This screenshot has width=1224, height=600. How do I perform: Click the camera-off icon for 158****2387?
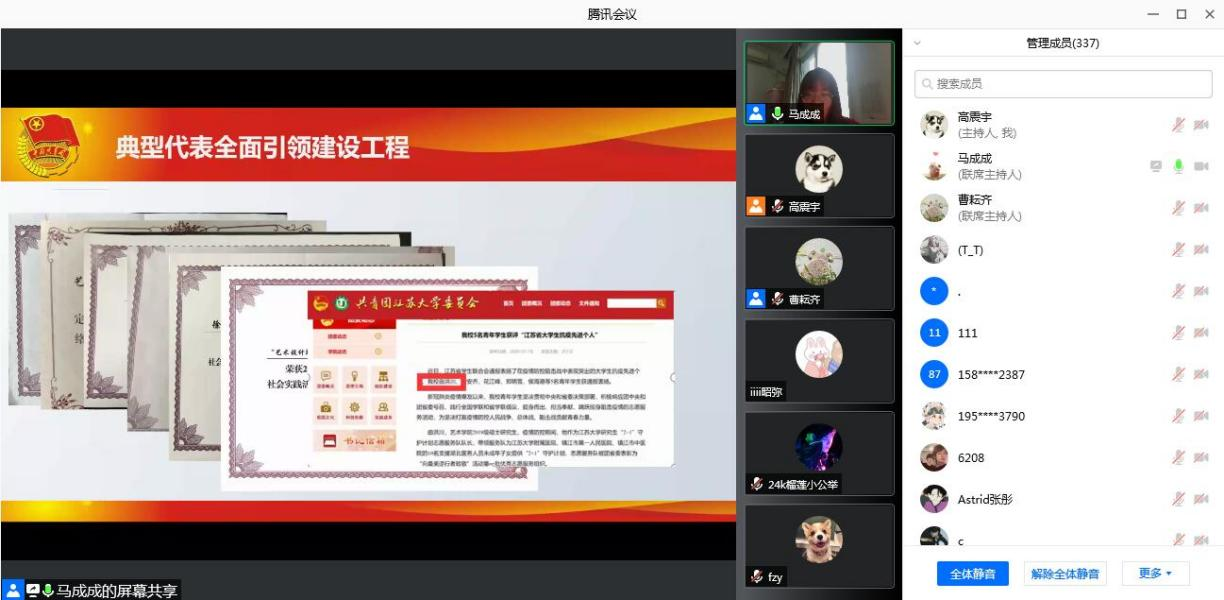[1201, 375]
